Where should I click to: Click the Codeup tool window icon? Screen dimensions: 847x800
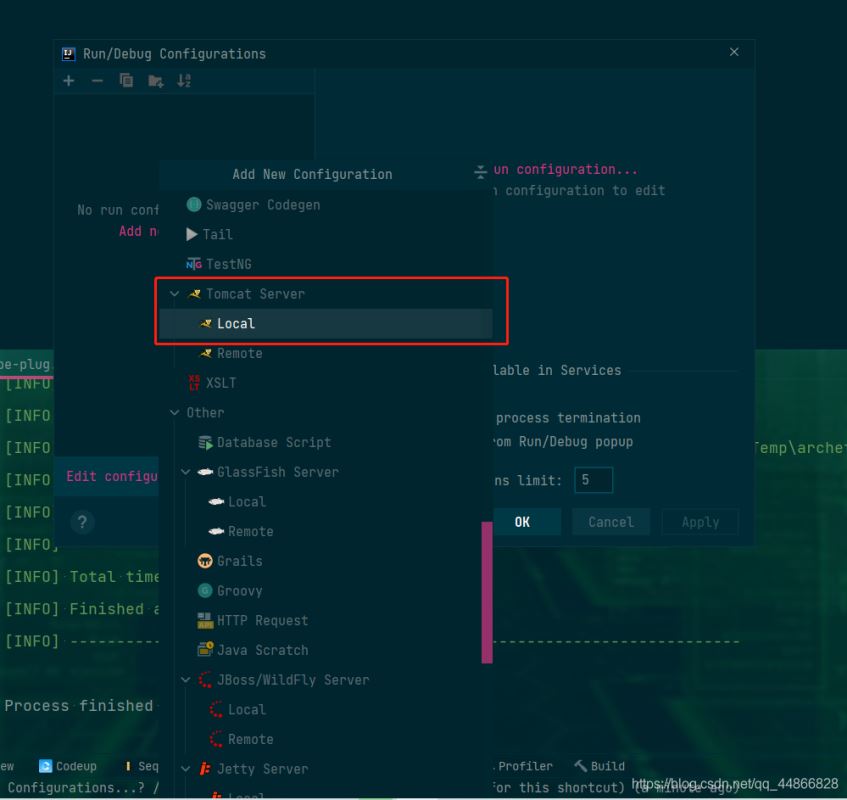point(45,766)
